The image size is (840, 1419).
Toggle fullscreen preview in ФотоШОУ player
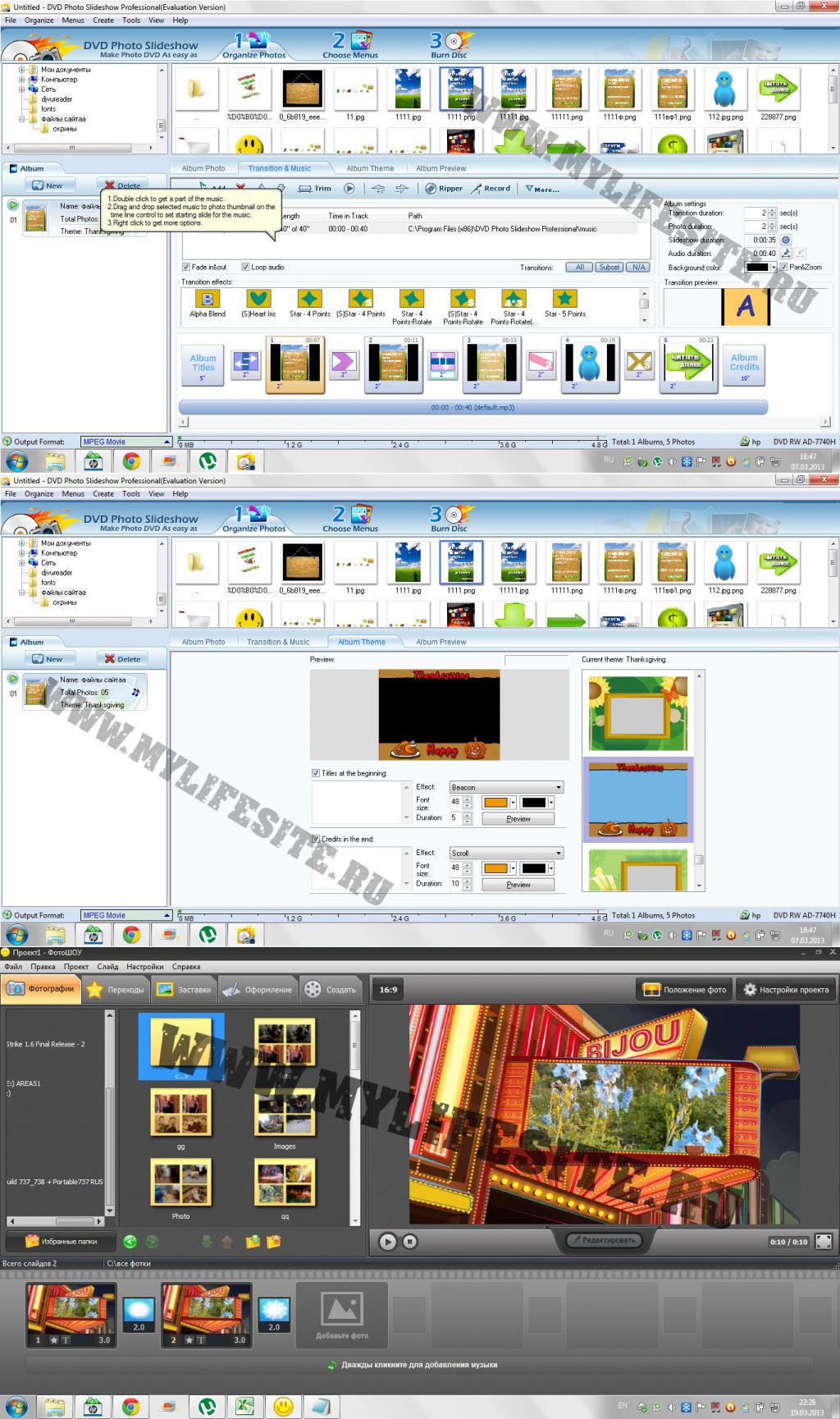[x=824, y=1242]
